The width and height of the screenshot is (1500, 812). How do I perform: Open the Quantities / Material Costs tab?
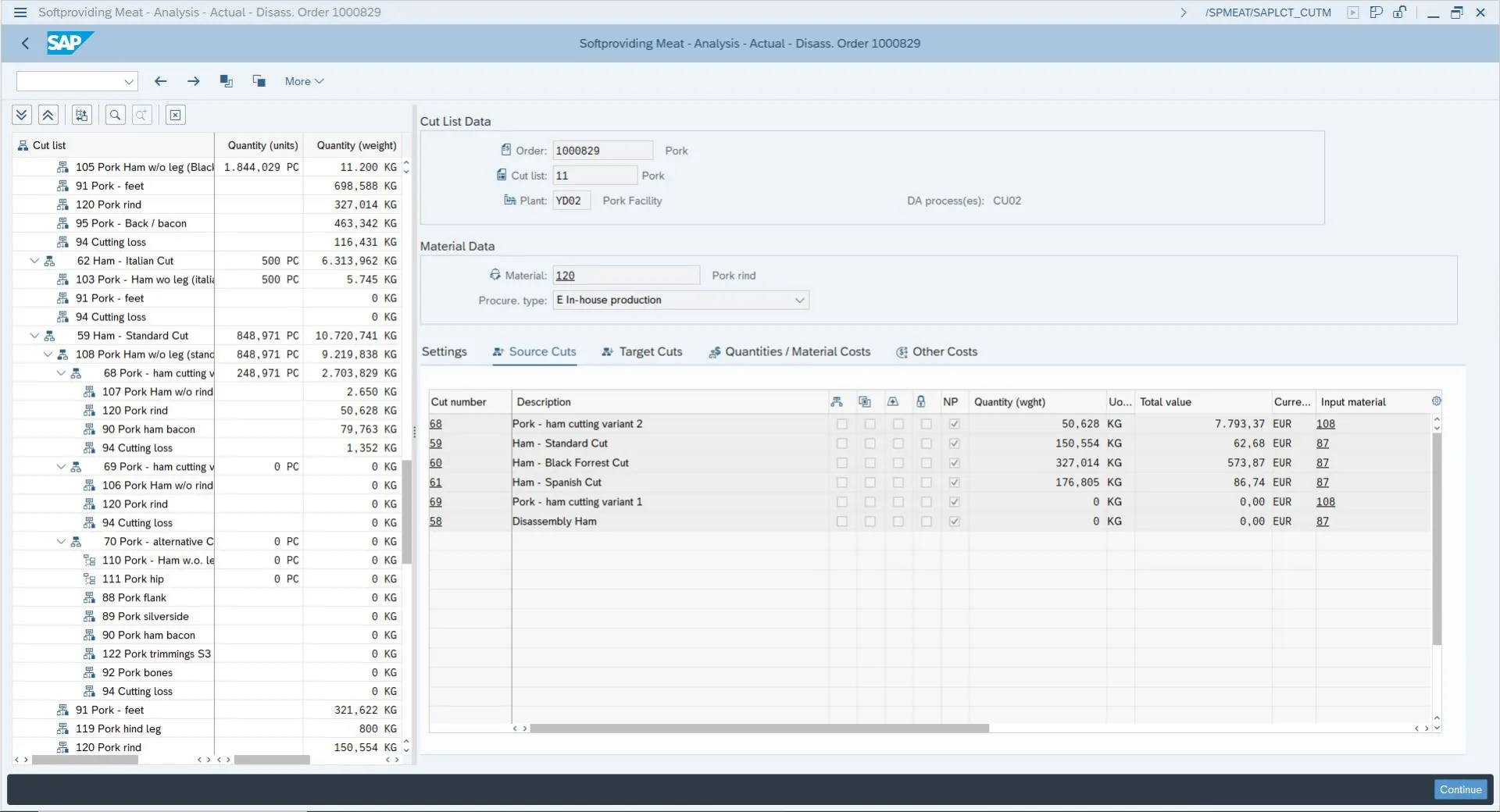pos(790,352)
